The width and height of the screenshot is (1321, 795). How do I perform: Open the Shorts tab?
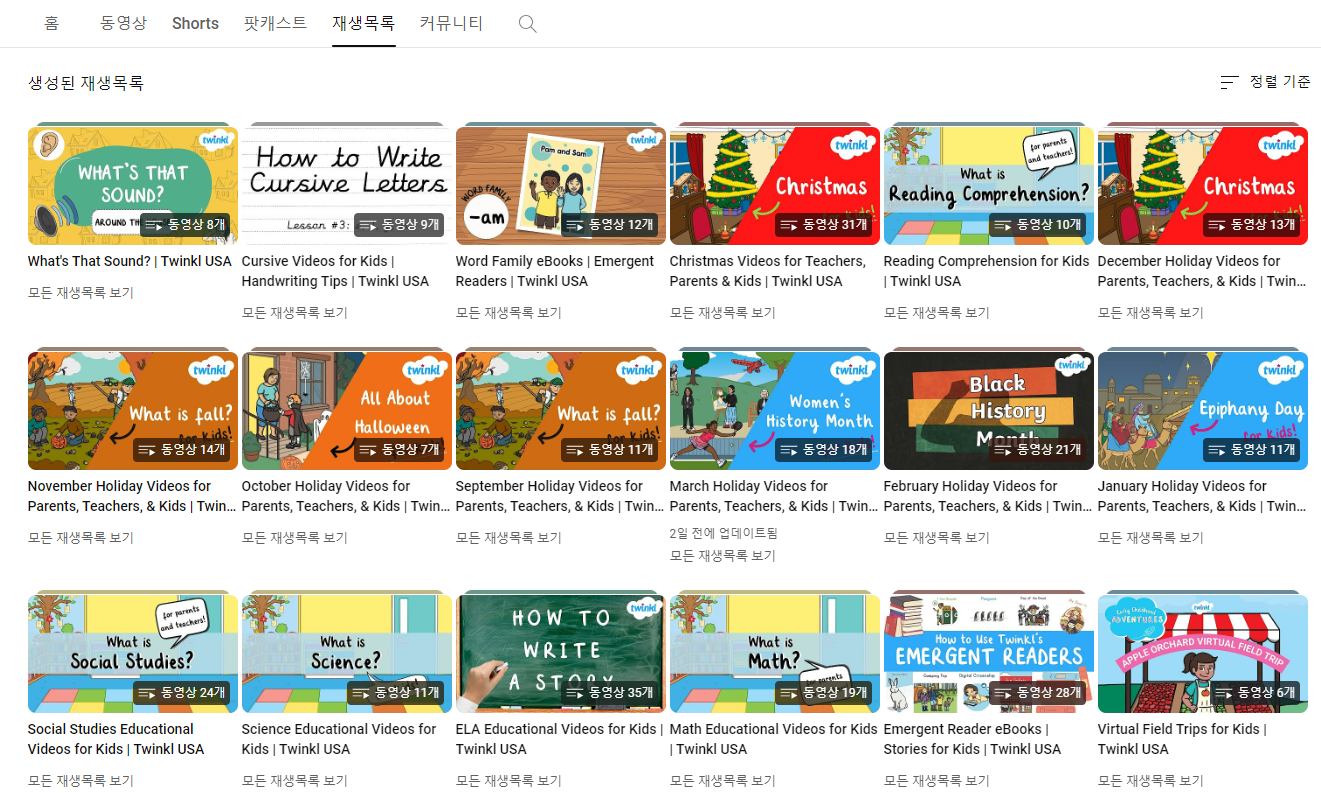point(195,23)
